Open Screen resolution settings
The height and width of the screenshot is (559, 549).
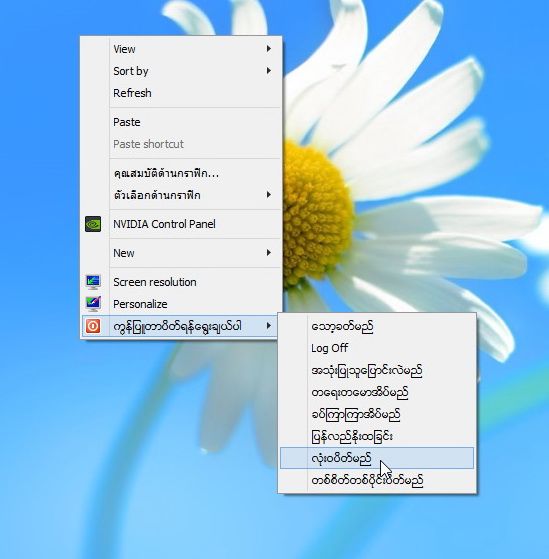181,282
